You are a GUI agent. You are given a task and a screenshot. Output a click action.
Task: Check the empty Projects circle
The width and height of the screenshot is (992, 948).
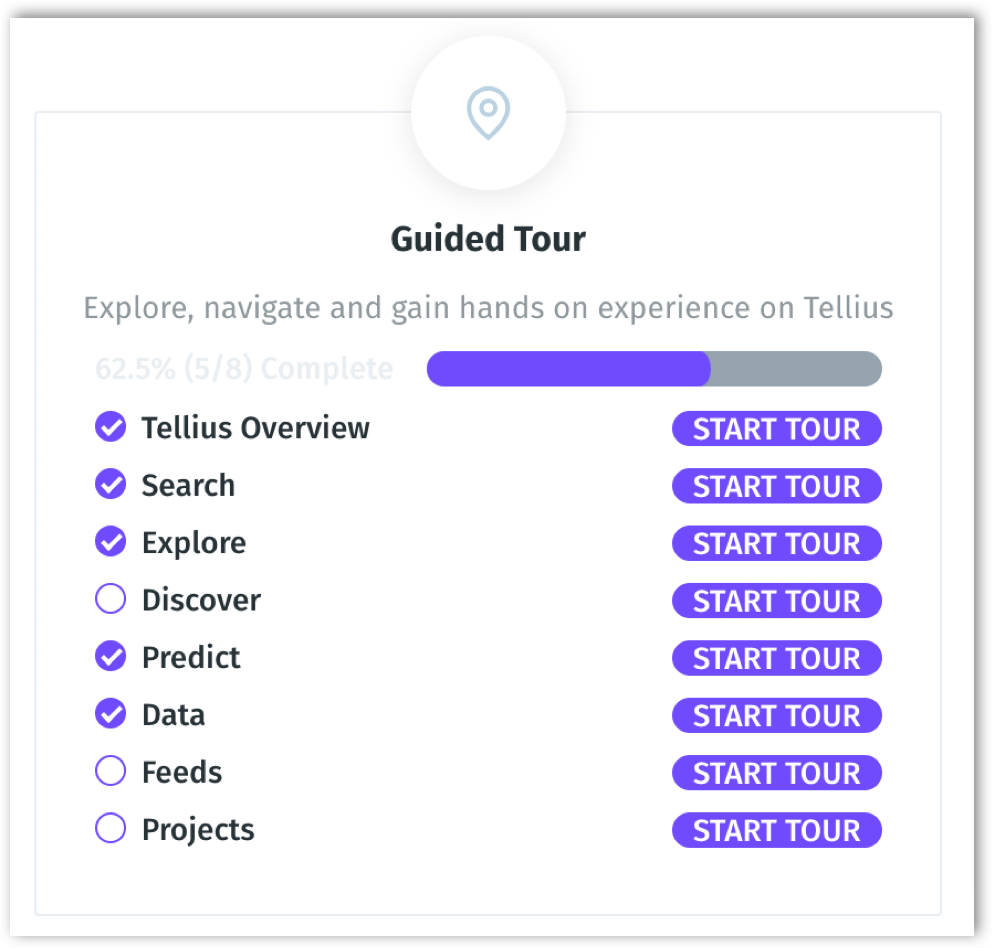tap(110, 829)
